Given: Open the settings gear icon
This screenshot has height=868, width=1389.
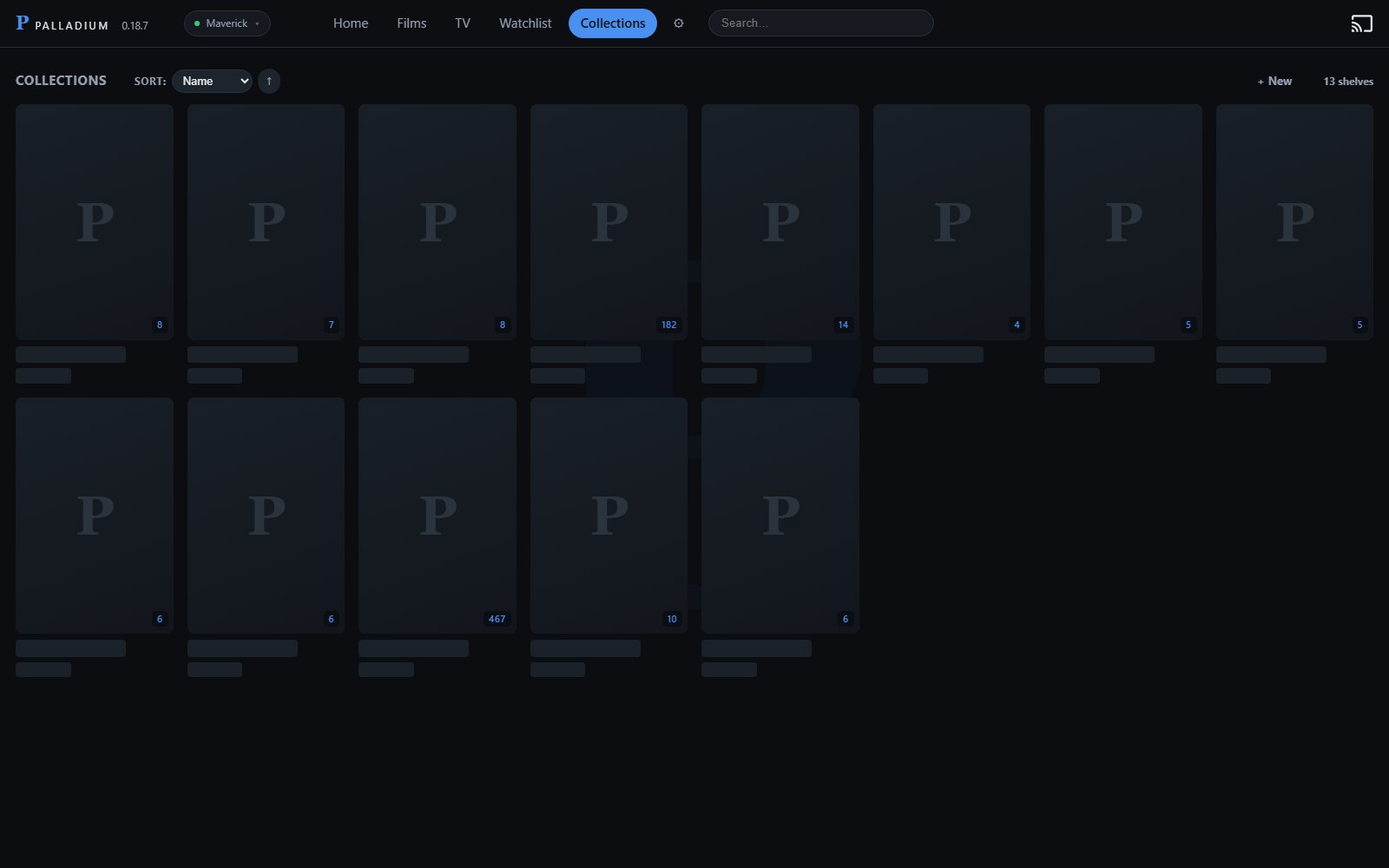Looking at the screenshot, I should click(x=679, y=23).
